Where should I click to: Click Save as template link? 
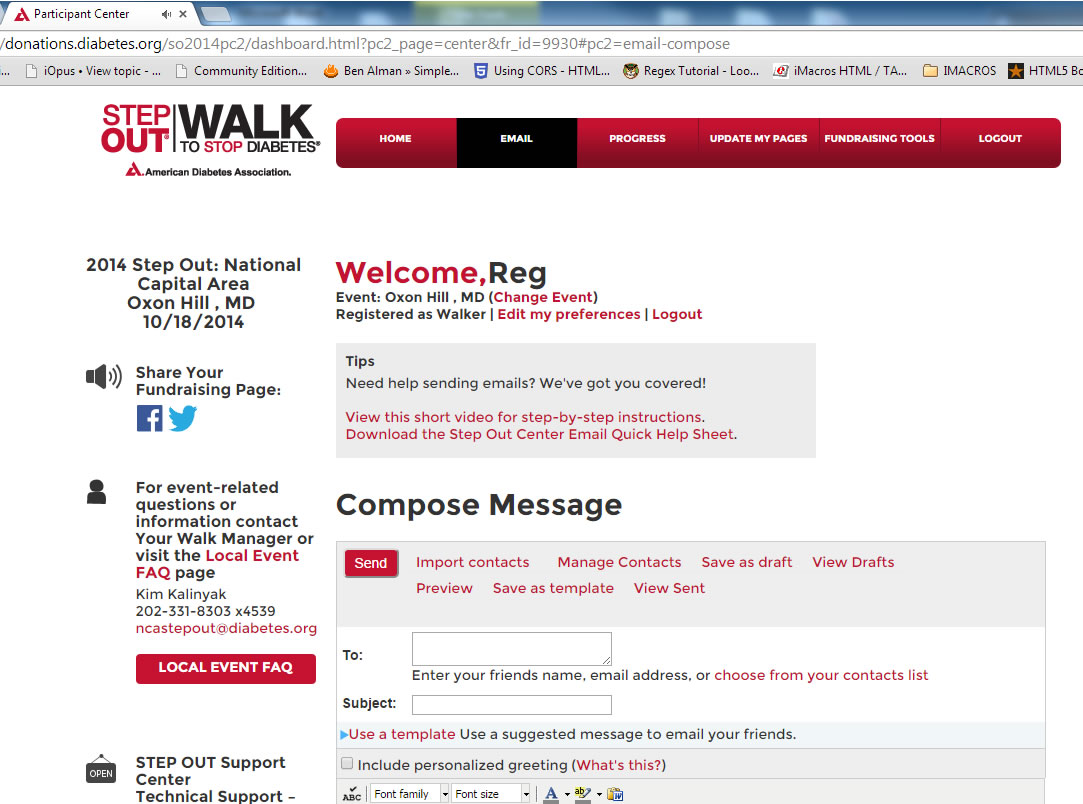pos(553,588)
